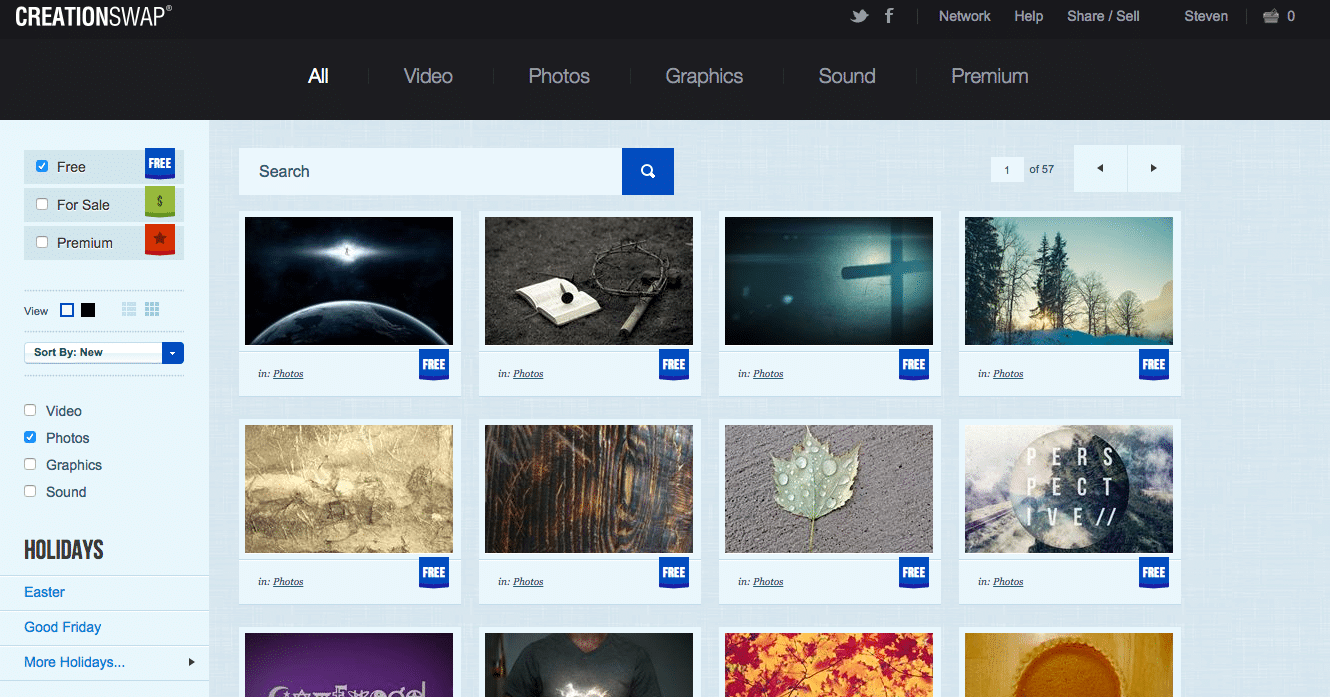Open the leaf with water droplets thumbnail
1330x697 pixels.
tap(829, 489)
